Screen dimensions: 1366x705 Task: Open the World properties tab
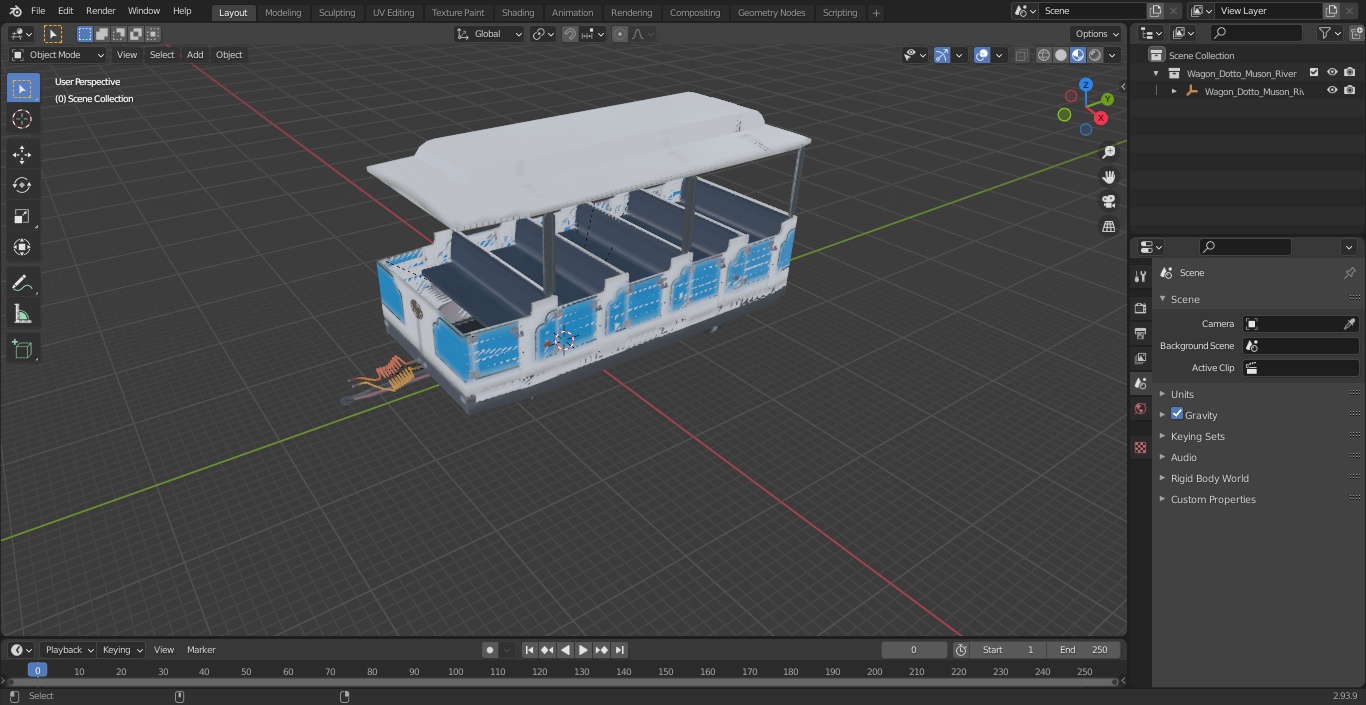[x=1140, y=408]
